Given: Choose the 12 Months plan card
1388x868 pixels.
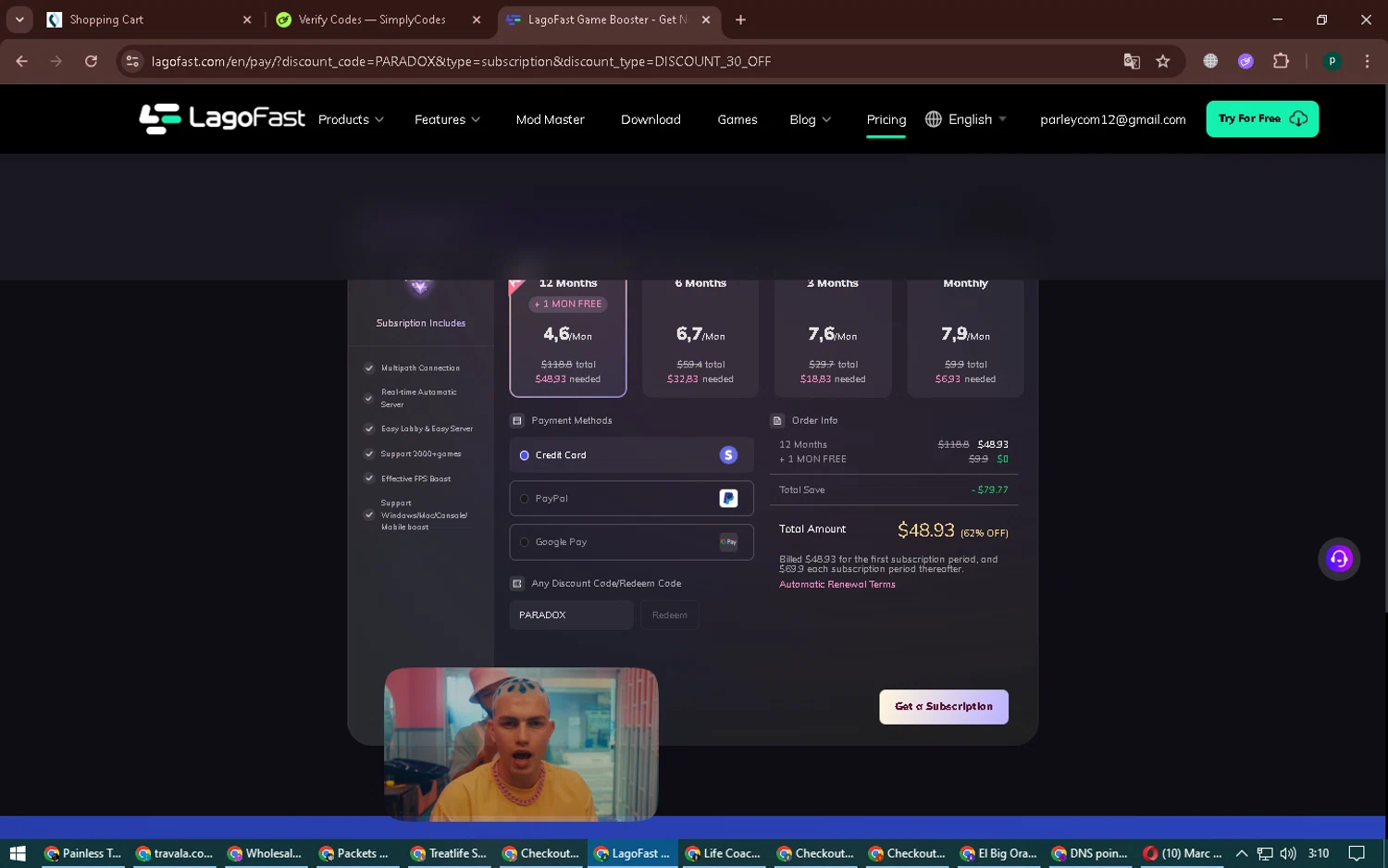Looking at the screenshot, I should coord(568,338).
